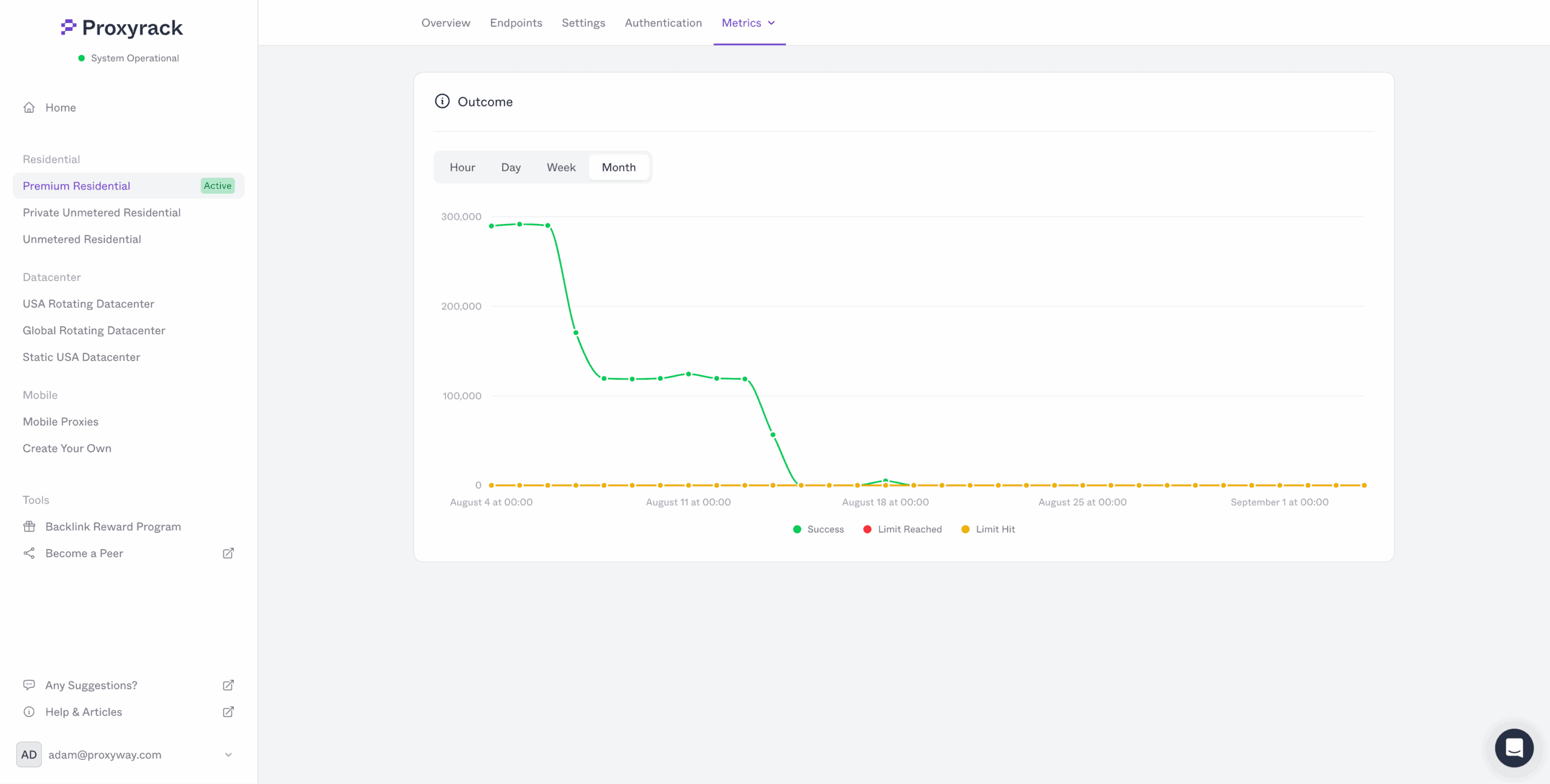The image size is (1550, 784).
Task: Expand the Metrics dropdown chevron
Action: tap(771, 23)
